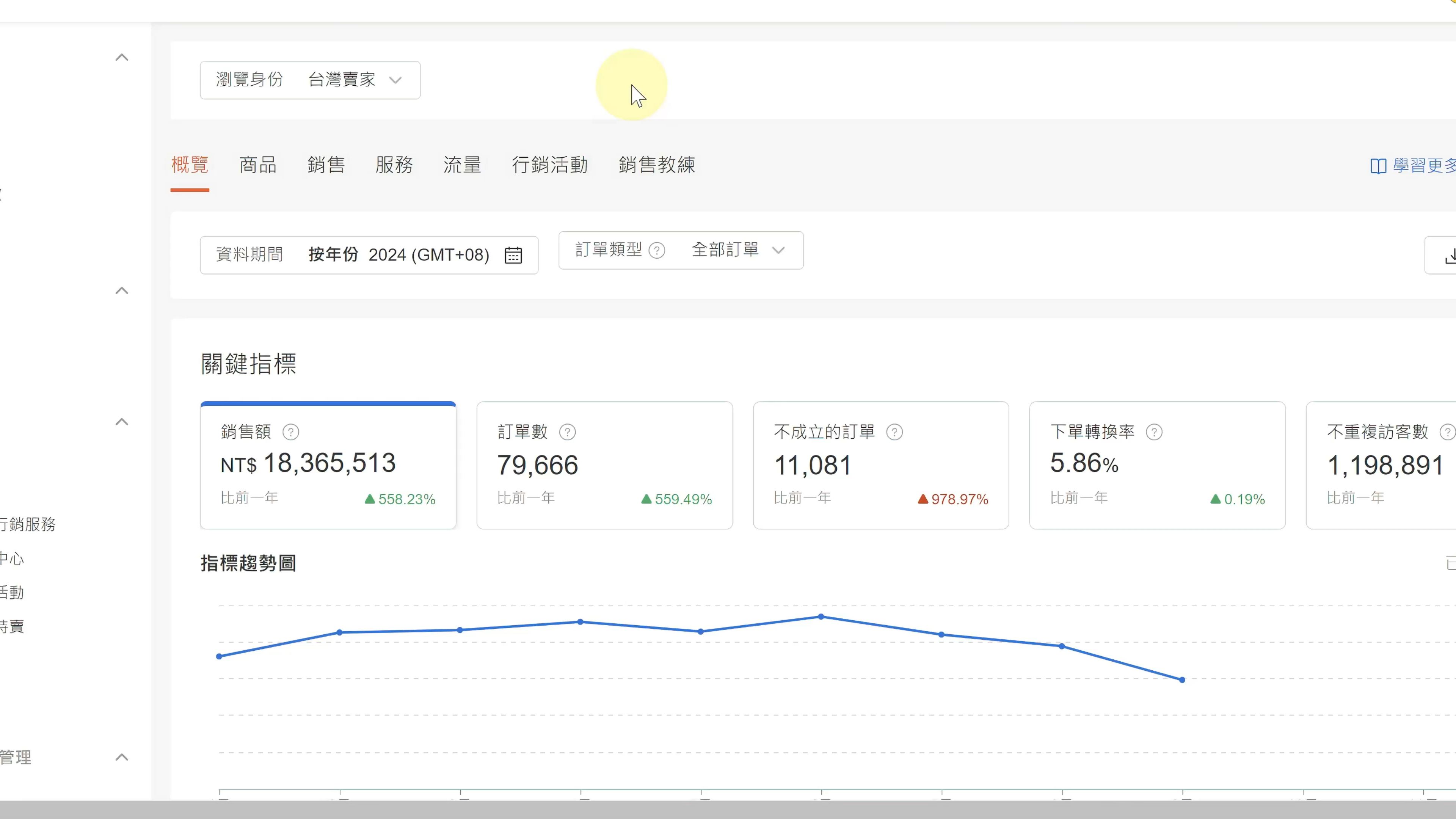Switch to the 商品 tab
Viewport: 1456px width, 819px height.
pos(258,165)
